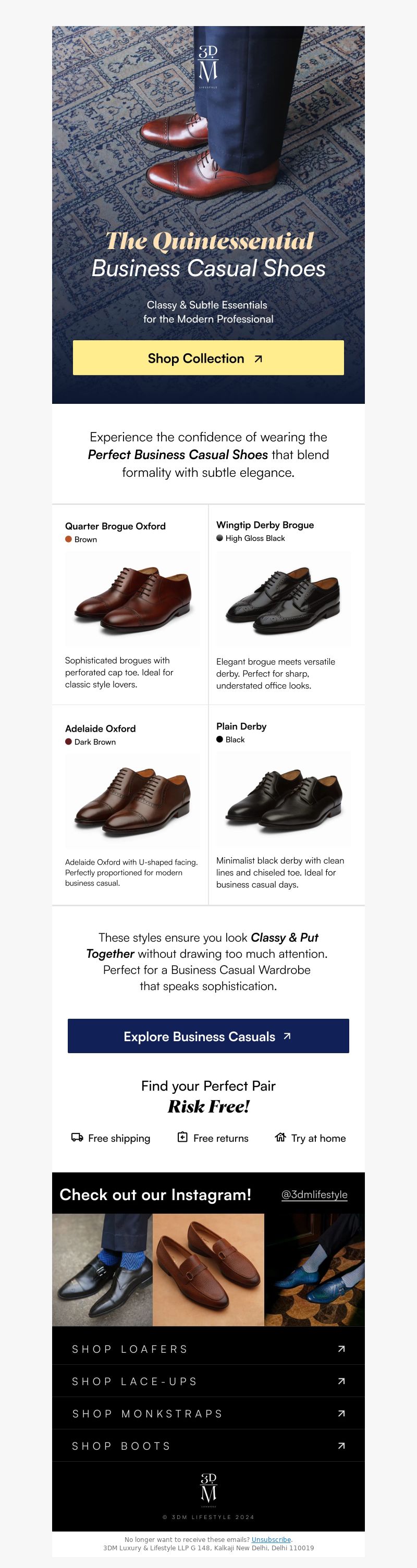Open the Wingtip Derby Brogue shoe image
The image size is (417, 1568).
tap(284, 599)
